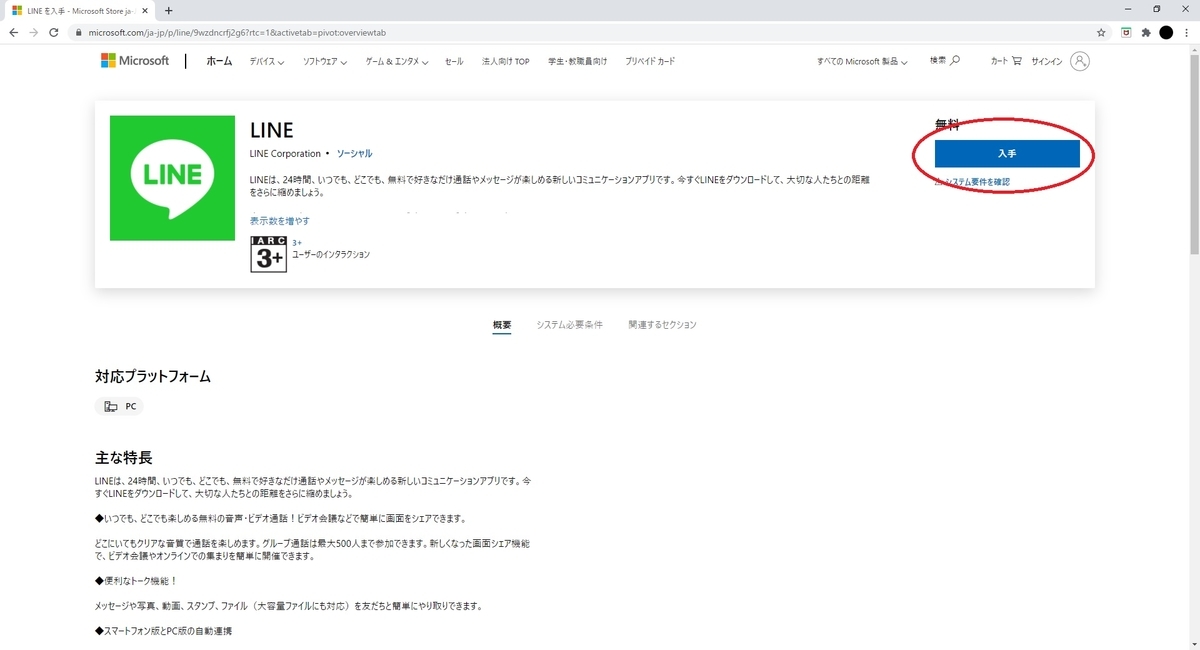Open the Chrome three-dot menu
The image size is (1200, 650).
pyautogui.click(x=1187, y=32)
